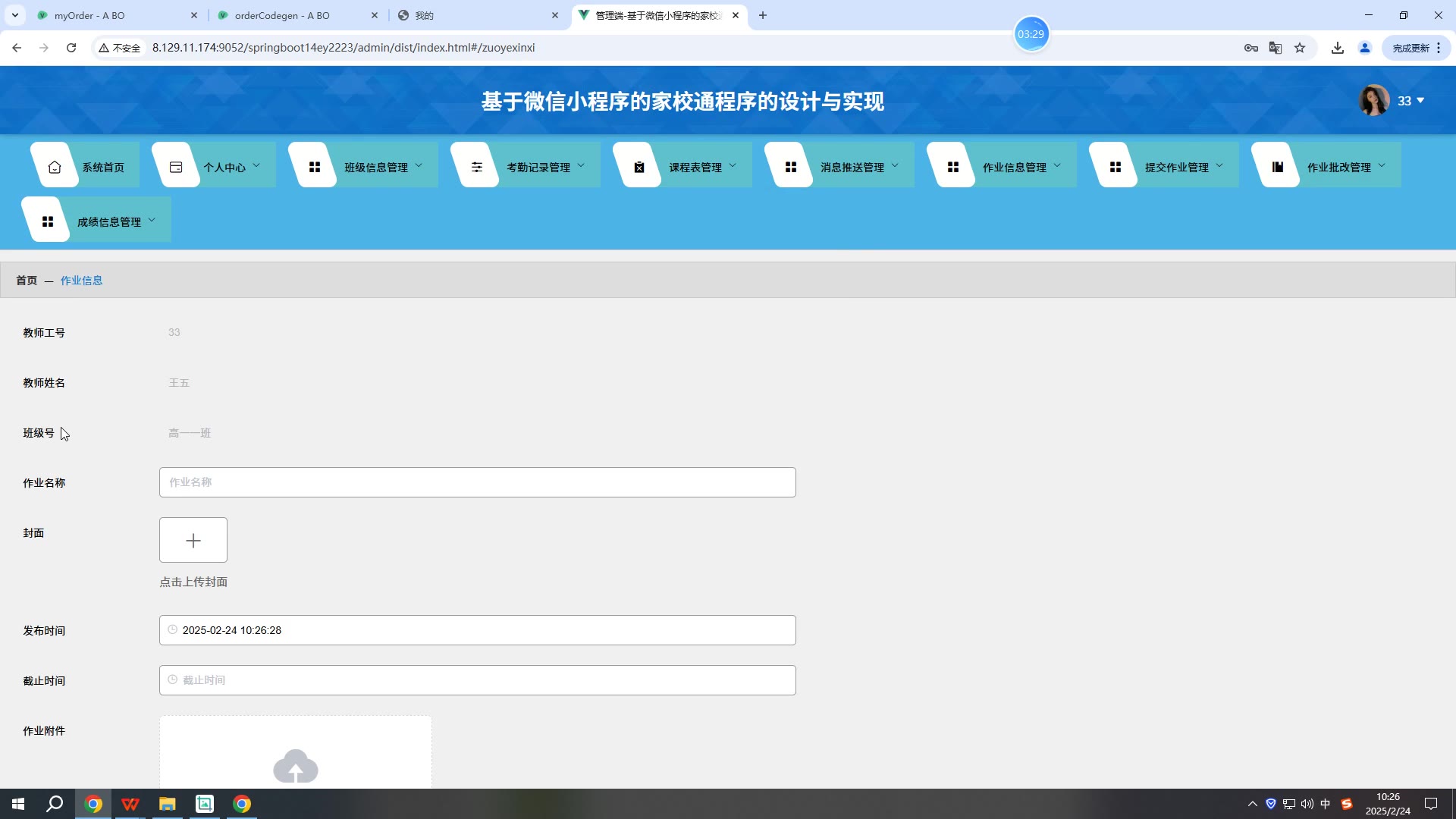Open the Chrome downloads icon

1338,48
